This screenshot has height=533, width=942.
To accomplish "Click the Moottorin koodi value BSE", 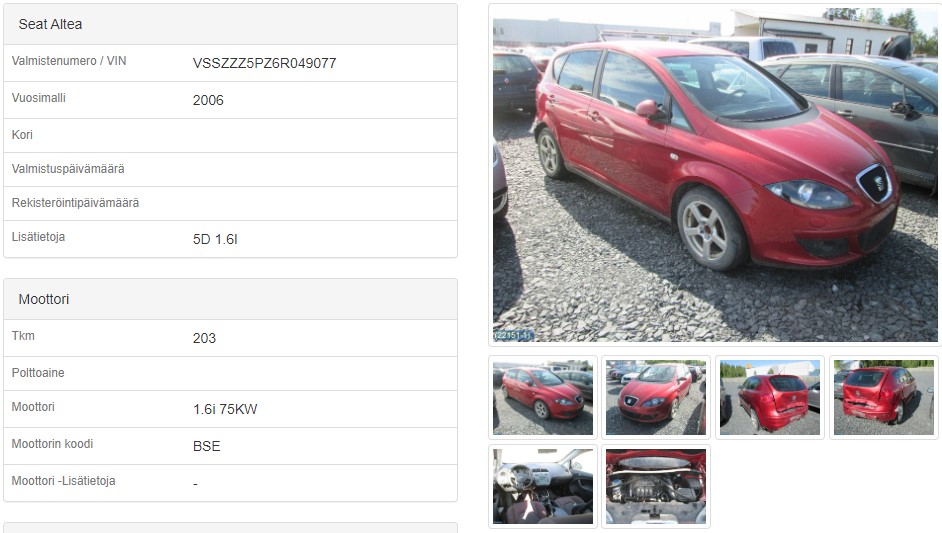I will pos(207,446).
